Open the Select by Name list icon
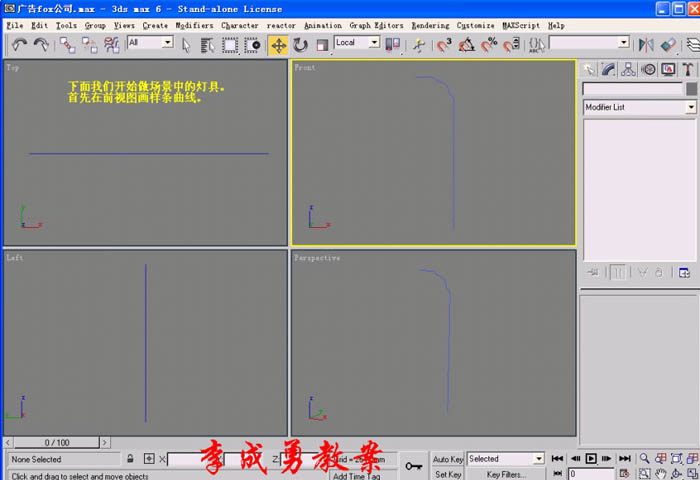 tap(208, 45)
